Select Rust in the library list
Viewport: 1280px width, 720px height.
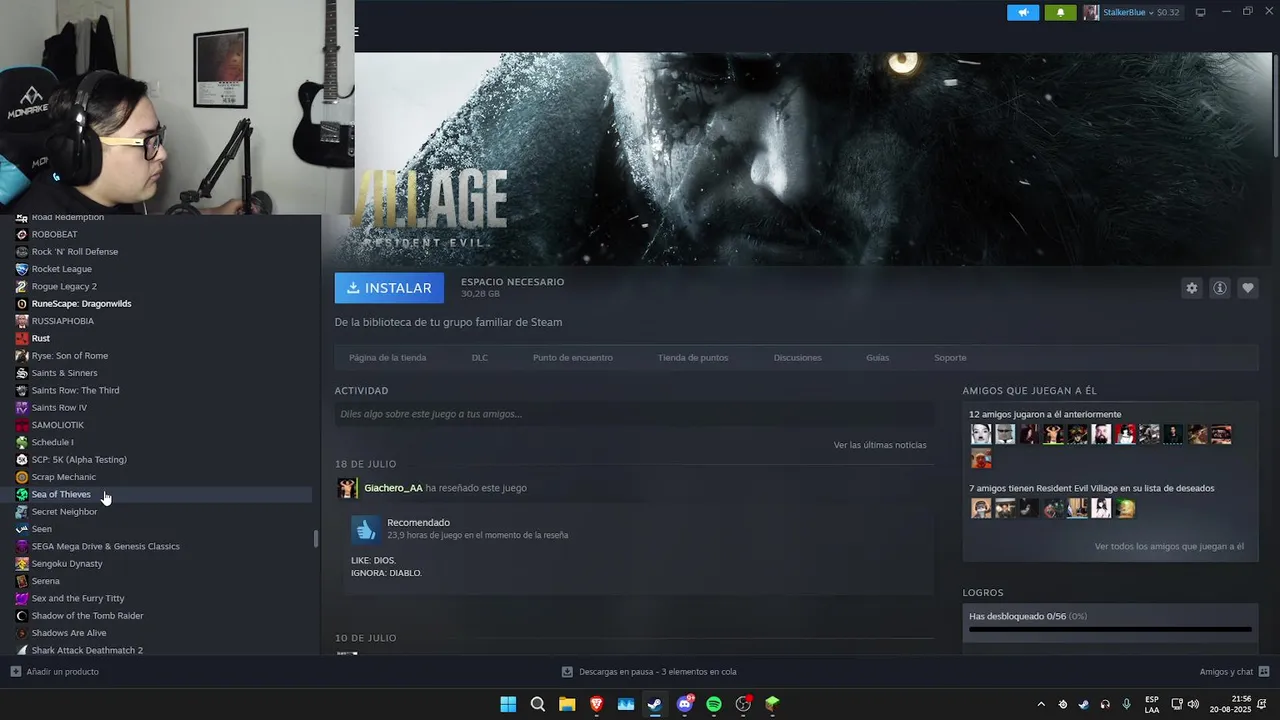point(40,338)
